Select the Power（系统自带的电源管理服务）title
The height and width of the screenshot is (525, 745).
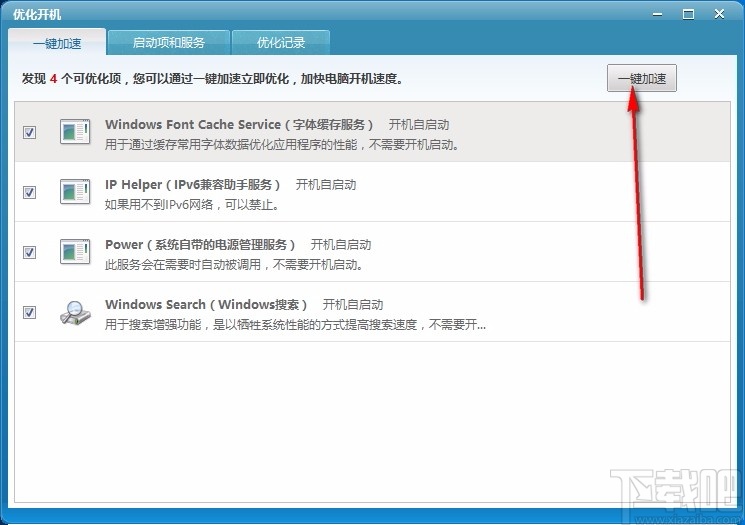tap(200, 244)
